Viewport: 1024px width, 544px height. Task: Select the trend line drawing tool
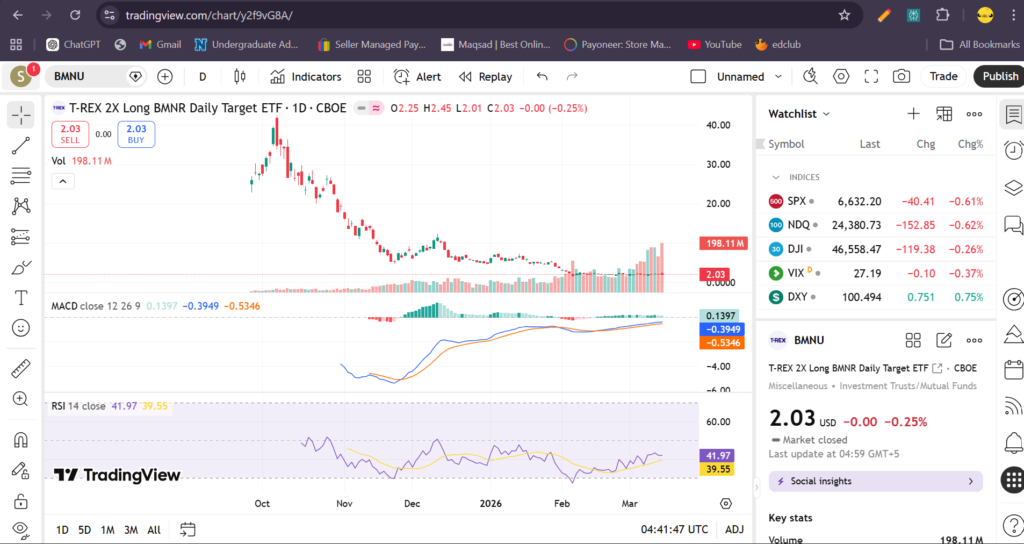(20, 146)
